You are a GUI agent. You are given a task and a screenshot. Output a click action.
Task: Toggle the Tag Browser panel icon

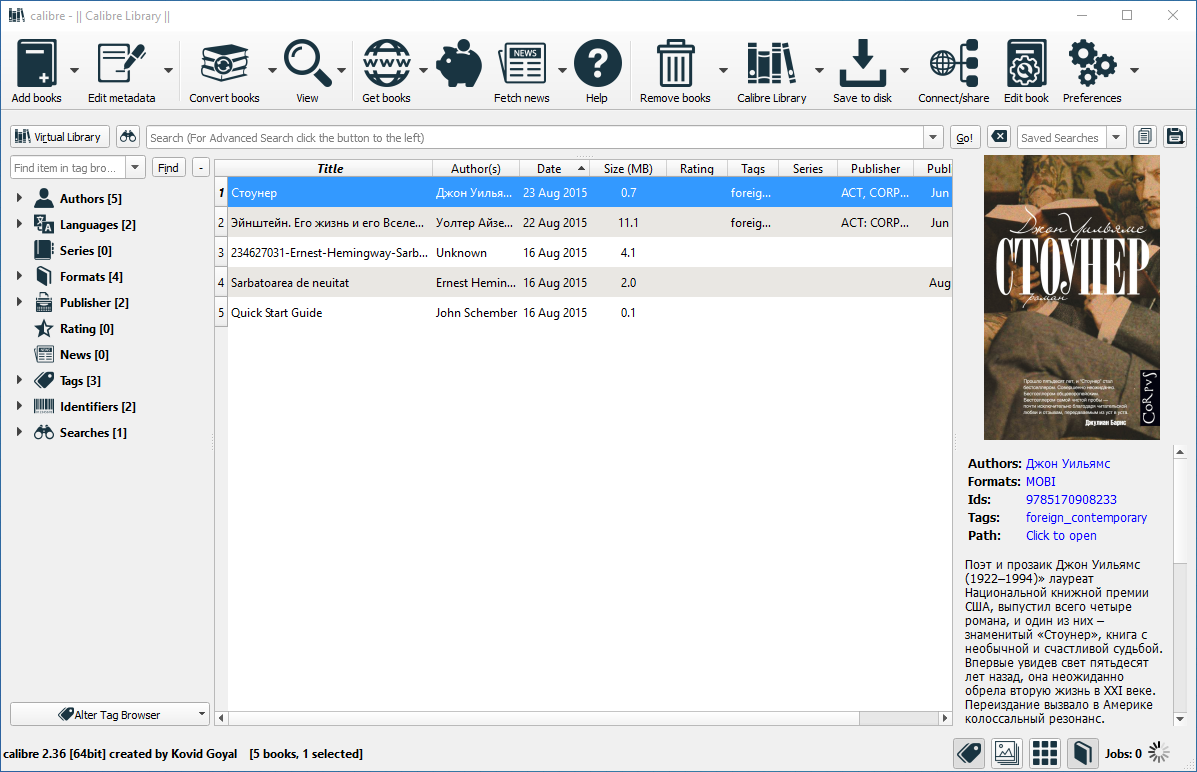coord(970,754)
